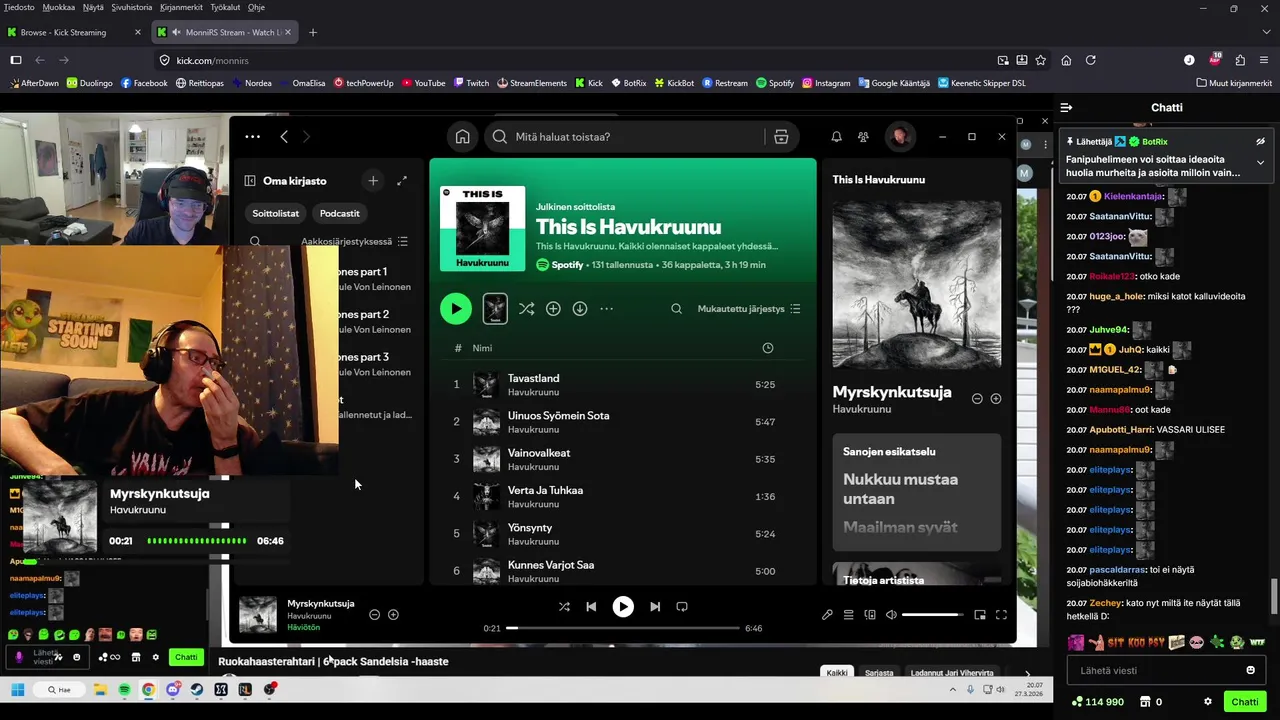Open the play queue
This screenshot has width=1280, height=720.
[848, 615]
